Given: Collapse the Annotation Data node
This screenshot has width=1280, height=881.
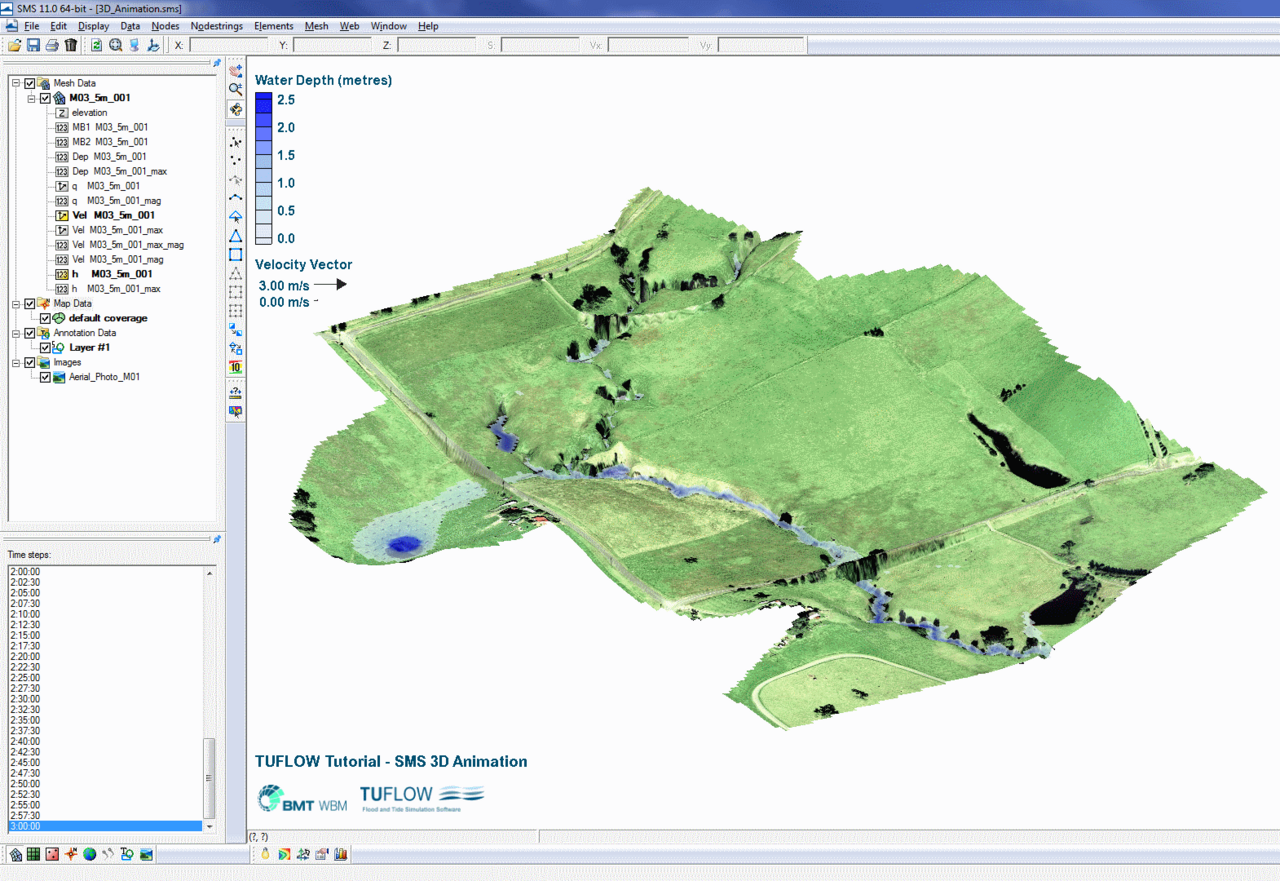Looking at the screenshot, I should coord(16,333).
